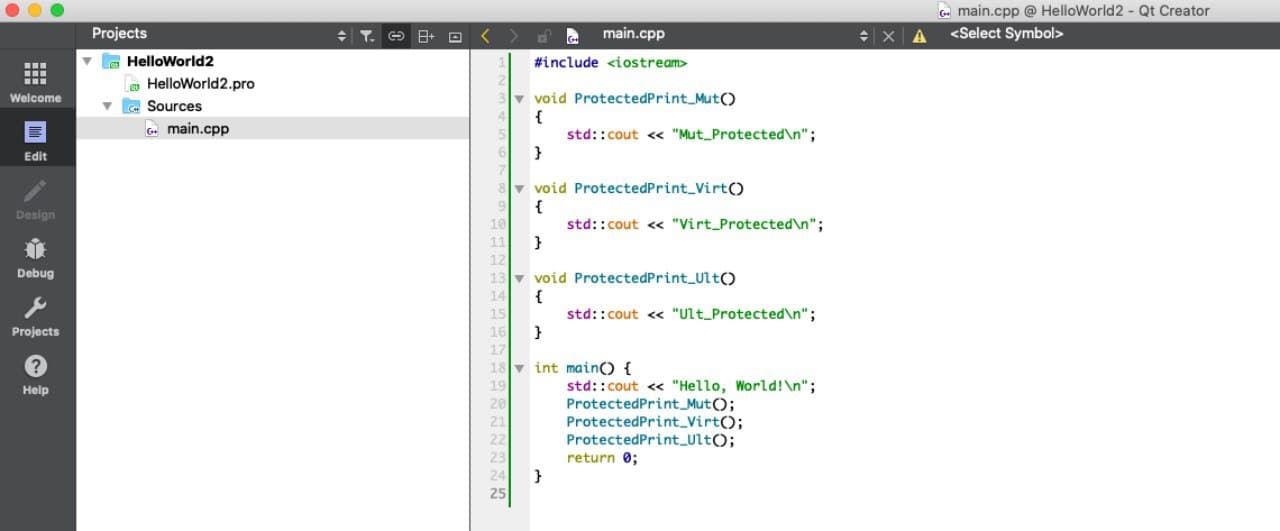Image resolution: width=1280 pixels, height=531 pixels.
Task: Switch to Edit mode
Action: pyautogui.click(x=36, y=140)
